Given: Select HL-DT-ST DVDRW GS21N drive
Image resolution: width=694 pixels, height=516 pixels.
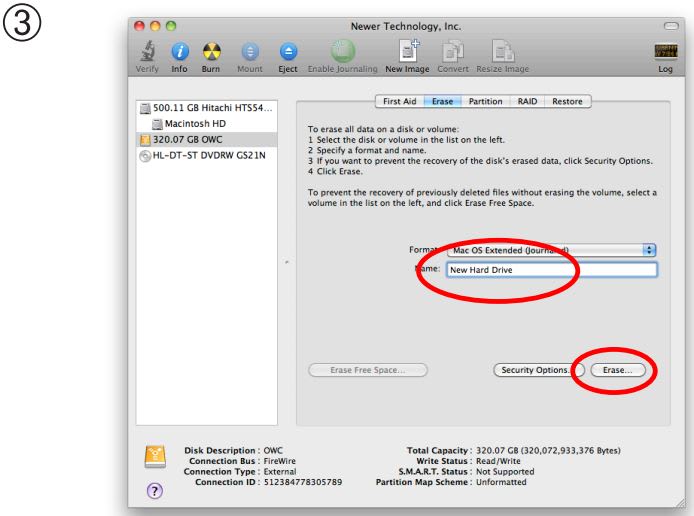Looking at the screenshot, I should tap(207, 156).
